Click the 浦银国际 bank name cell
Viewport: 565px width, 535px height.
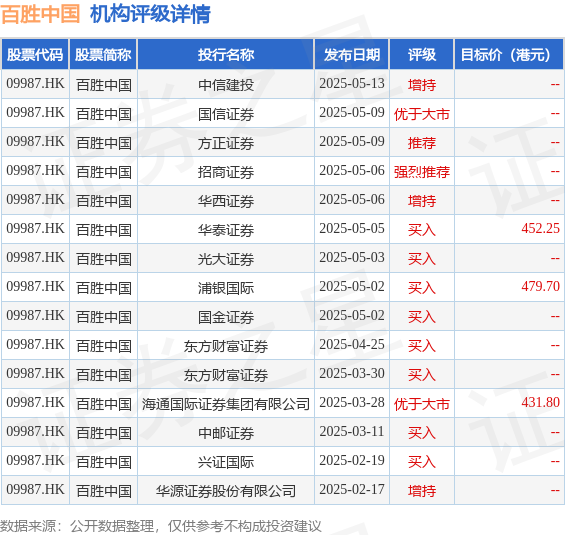(x=226, y=288)
